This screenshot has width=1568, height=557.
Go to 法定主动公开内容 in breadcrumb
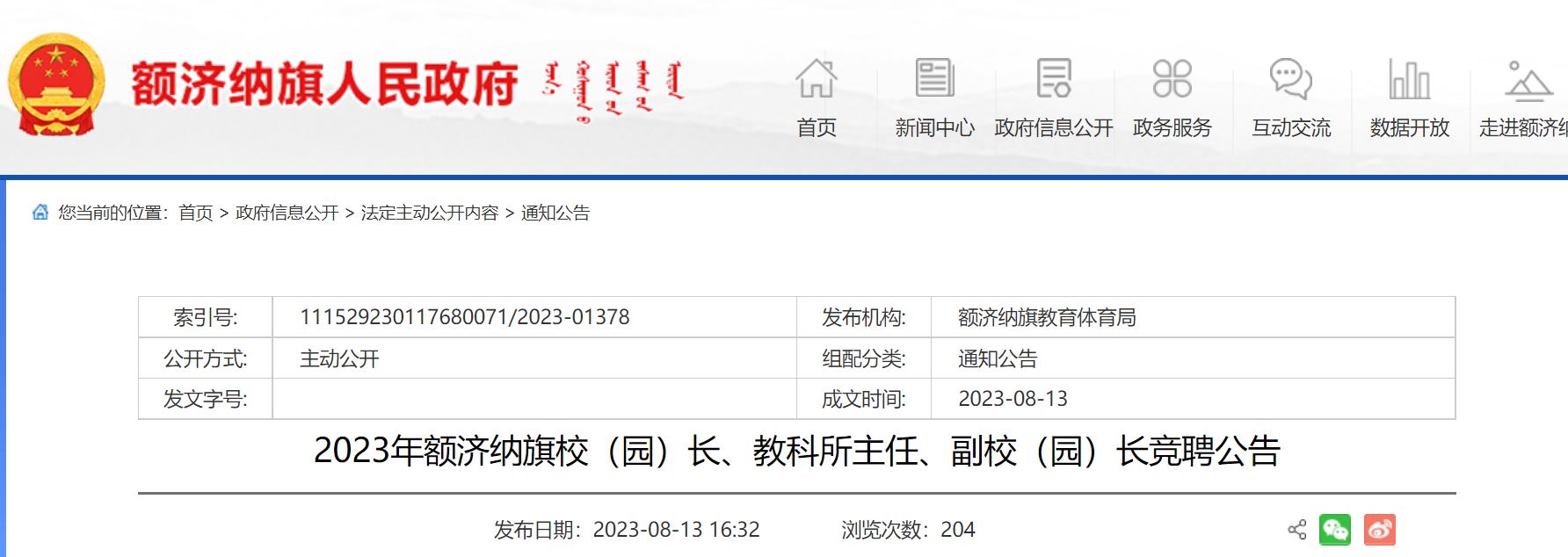pos(430,213)
